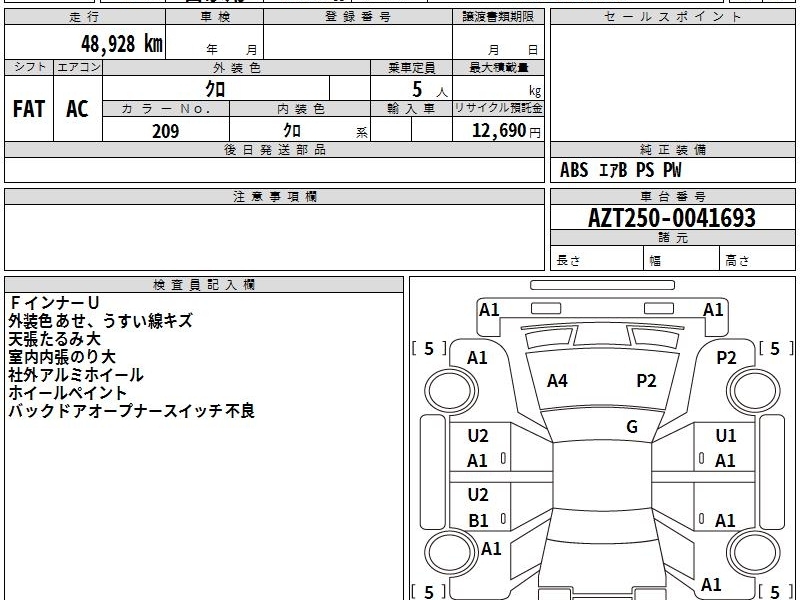Click the 内装色 header
800x600 pixels.
pyautogui.click(x=300, y=109)
